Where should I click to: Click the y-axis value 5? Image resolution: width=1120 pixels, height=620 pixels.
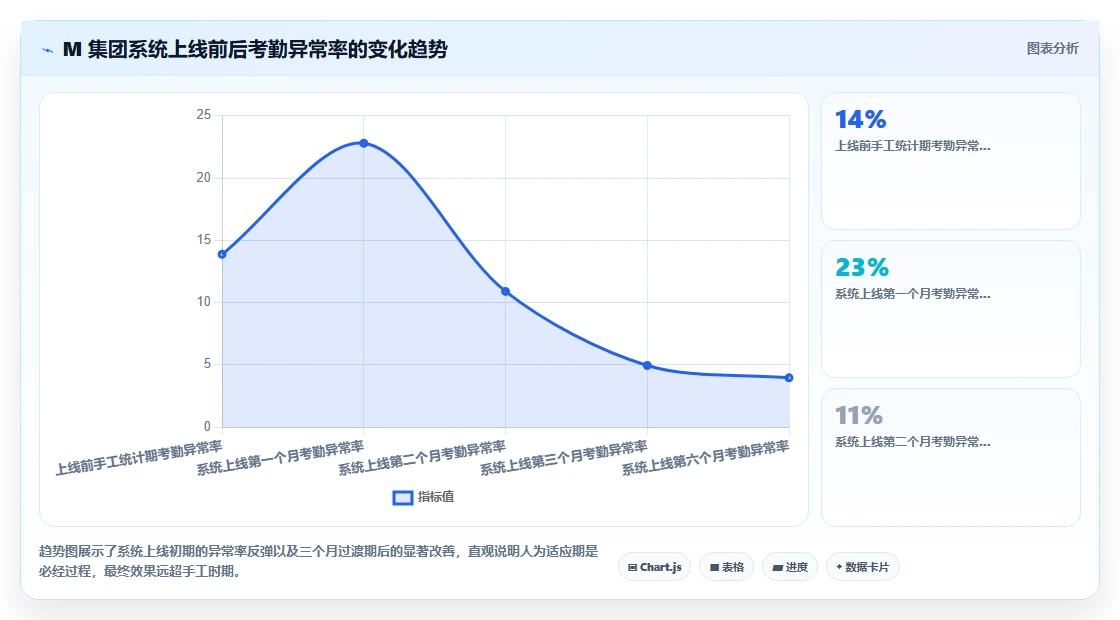[207, 364]
